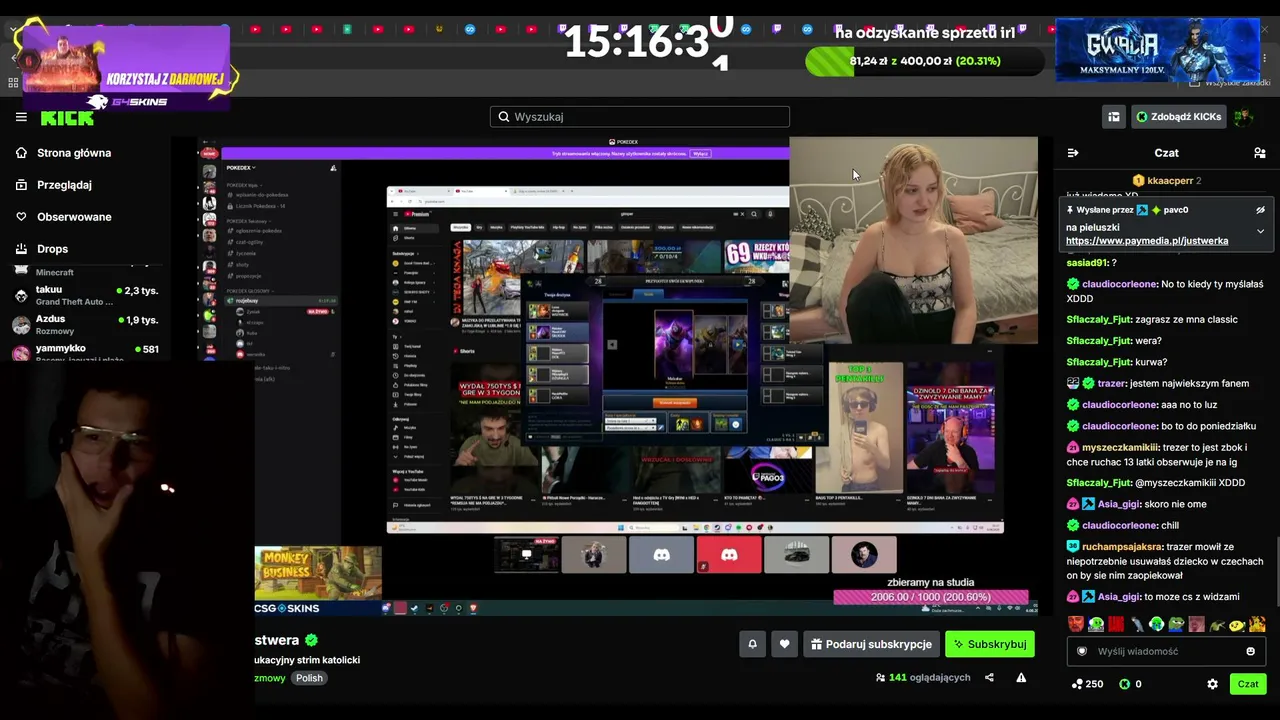Send message with the Czat button
This screenshot has width=1280, height=720.
[x=1248, y=684]
